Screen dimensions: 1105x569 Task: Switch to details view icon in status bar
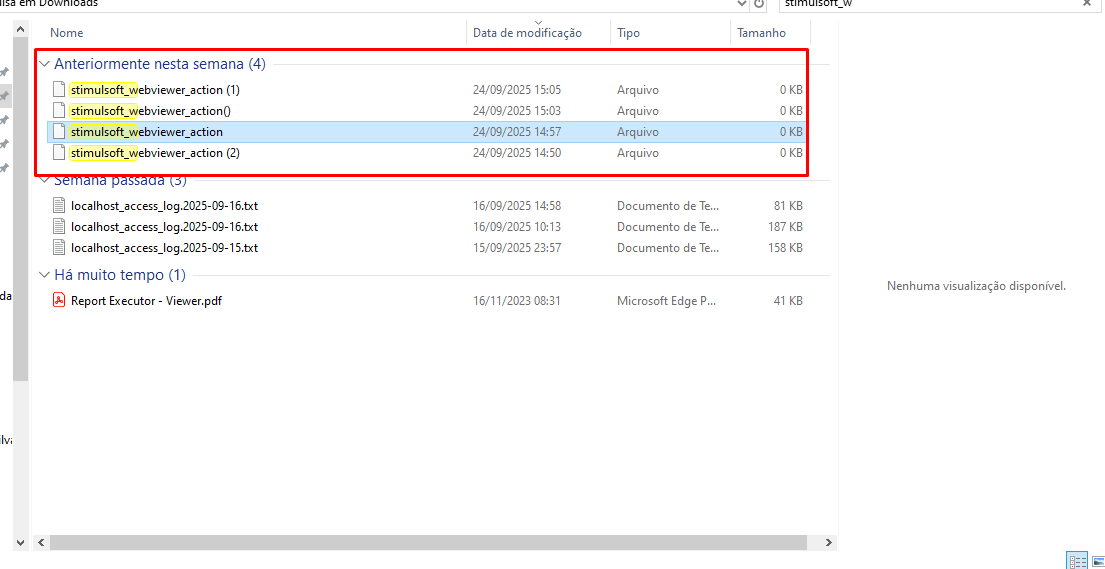1077,561
